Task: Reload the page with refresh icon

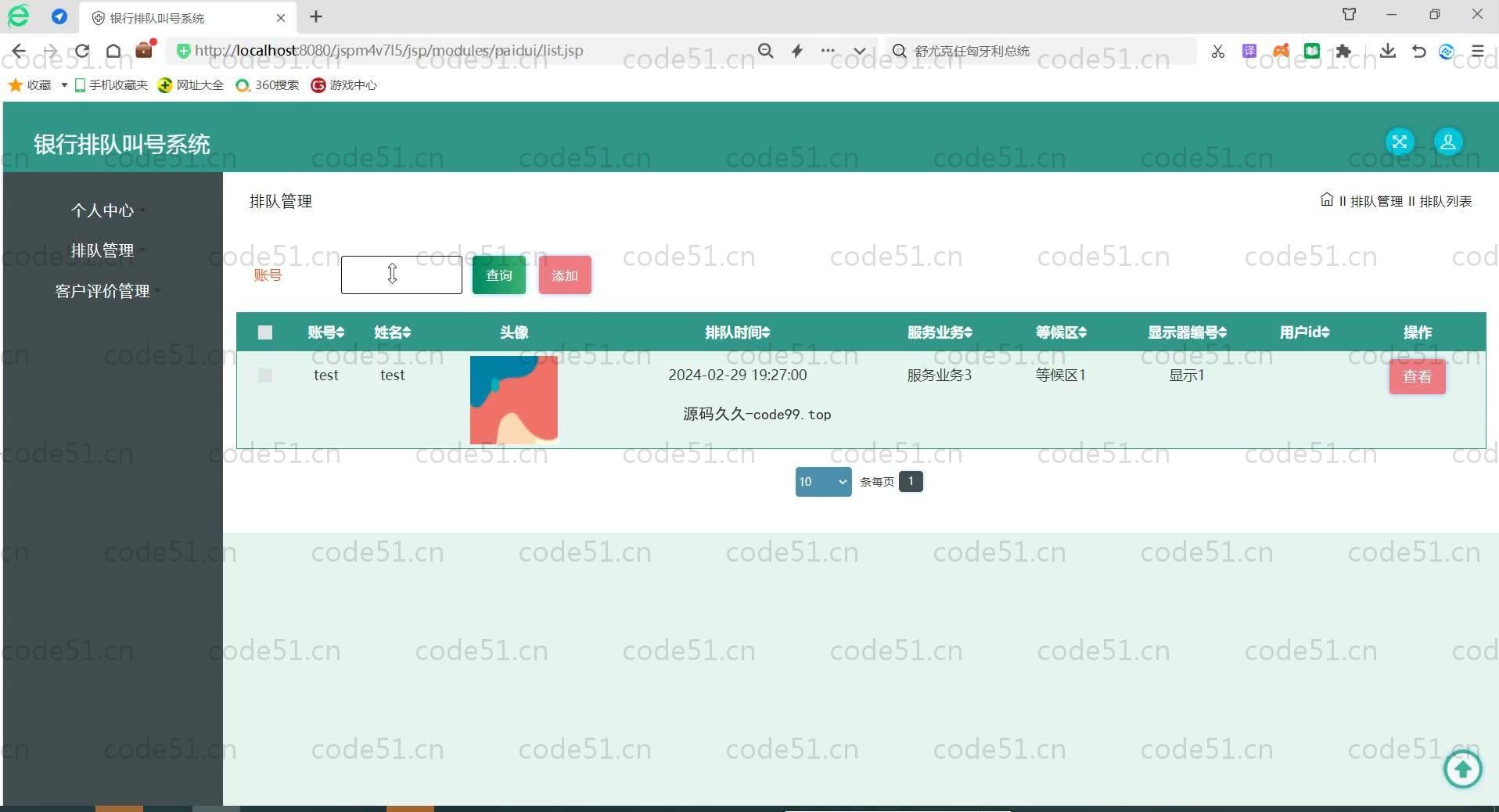Action: click(x=82, y=52)
